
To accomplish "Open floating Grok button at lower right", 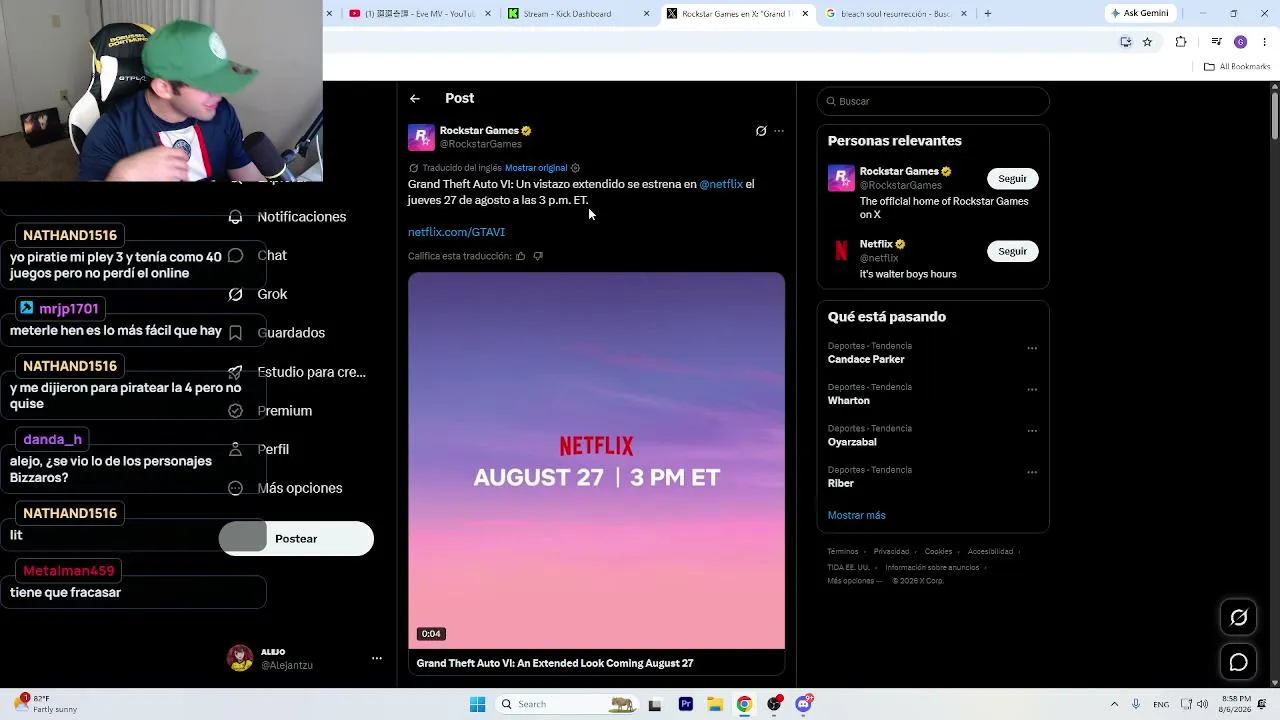I will [1238, 618].
